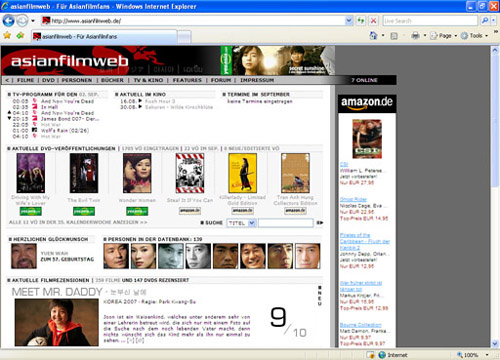Screen dimensions: 500x360
Task: Click the Killerlady DVD cover thumbnail
Action: [x=242, y=173]
